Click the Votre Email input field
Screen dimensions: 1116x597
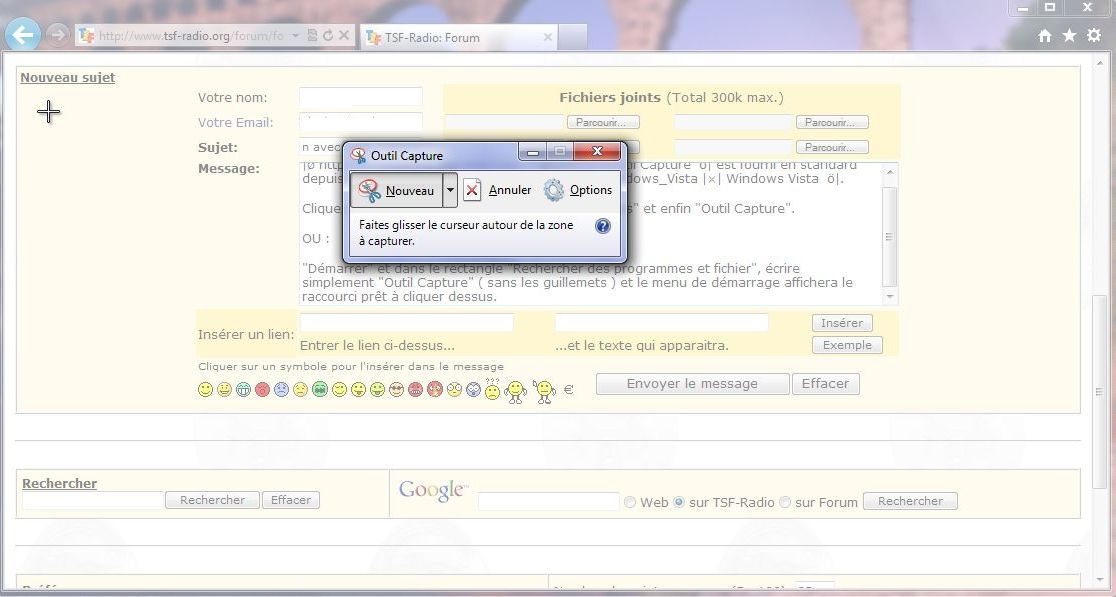[x=361, y=122]
